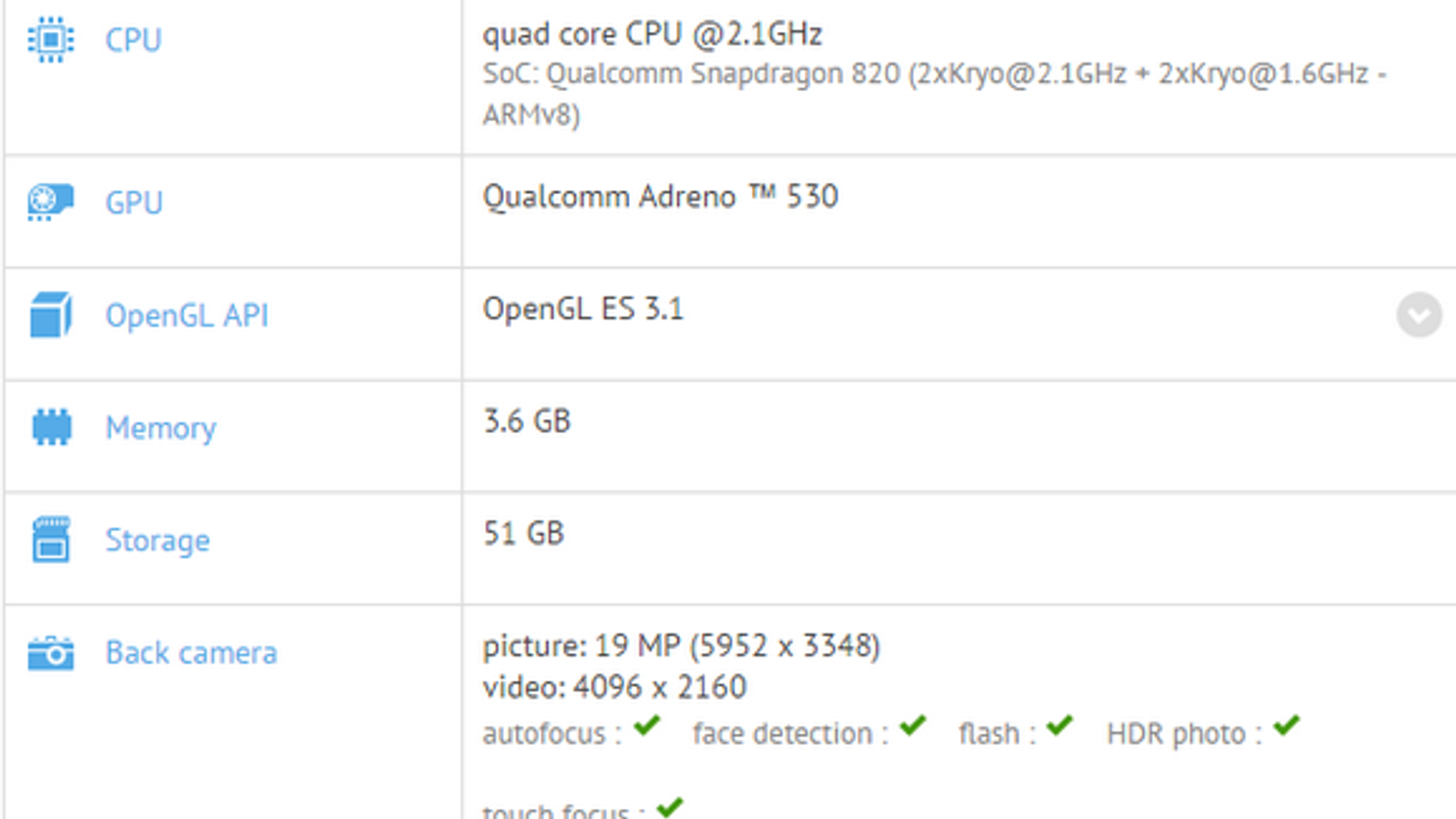Click the face detection green checkmark

coord(913,726)
